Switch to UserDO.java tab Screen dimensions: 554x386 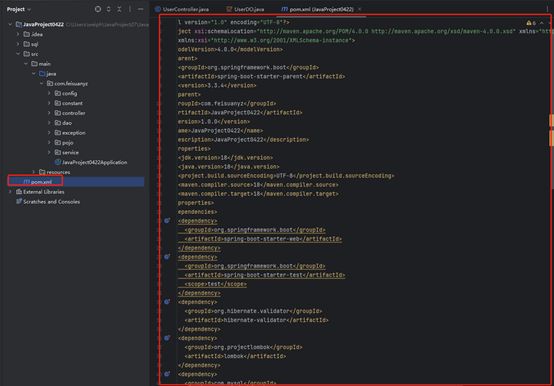coord(245,9)
